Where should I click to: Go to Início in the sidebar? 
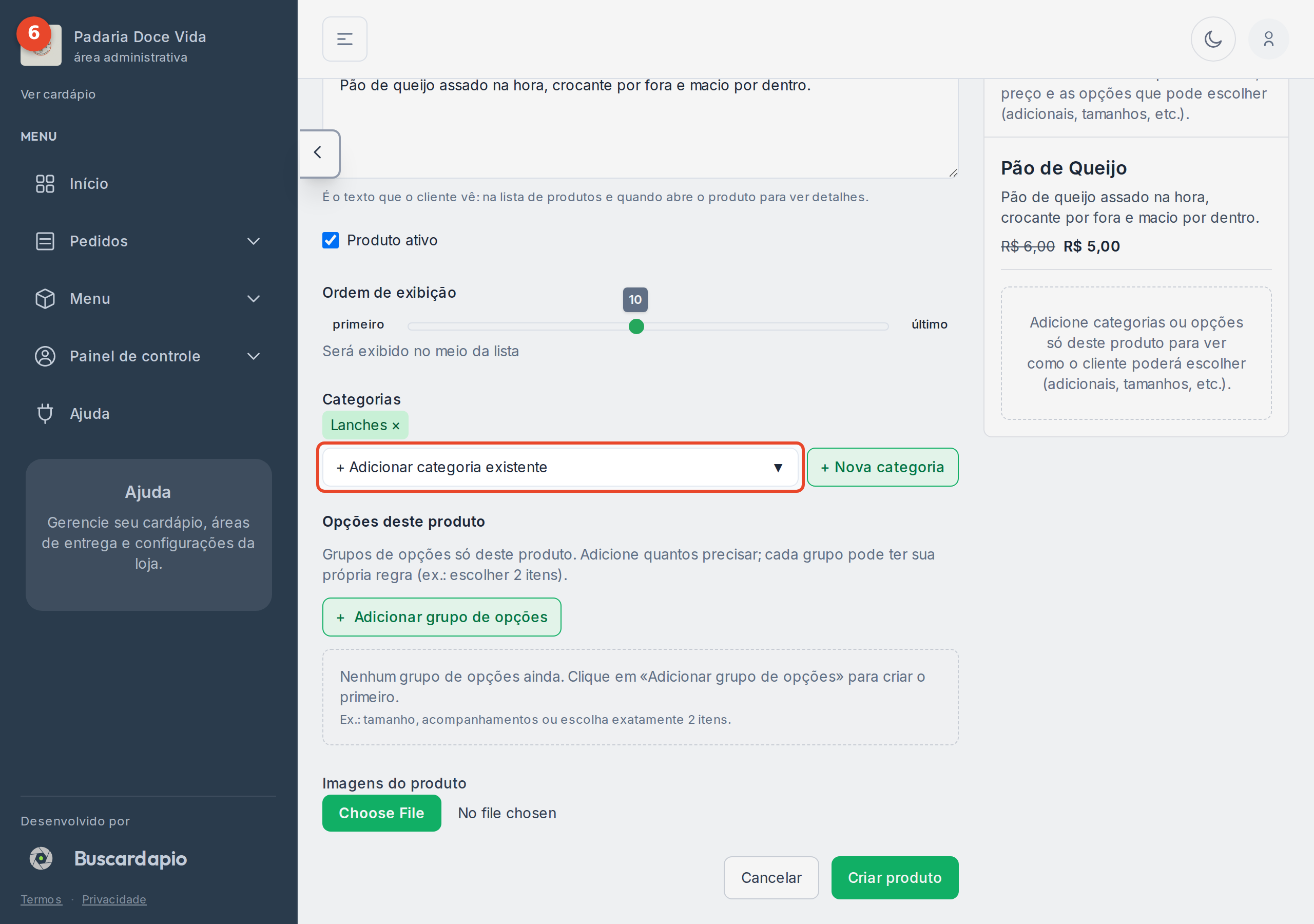coord(148,184)
